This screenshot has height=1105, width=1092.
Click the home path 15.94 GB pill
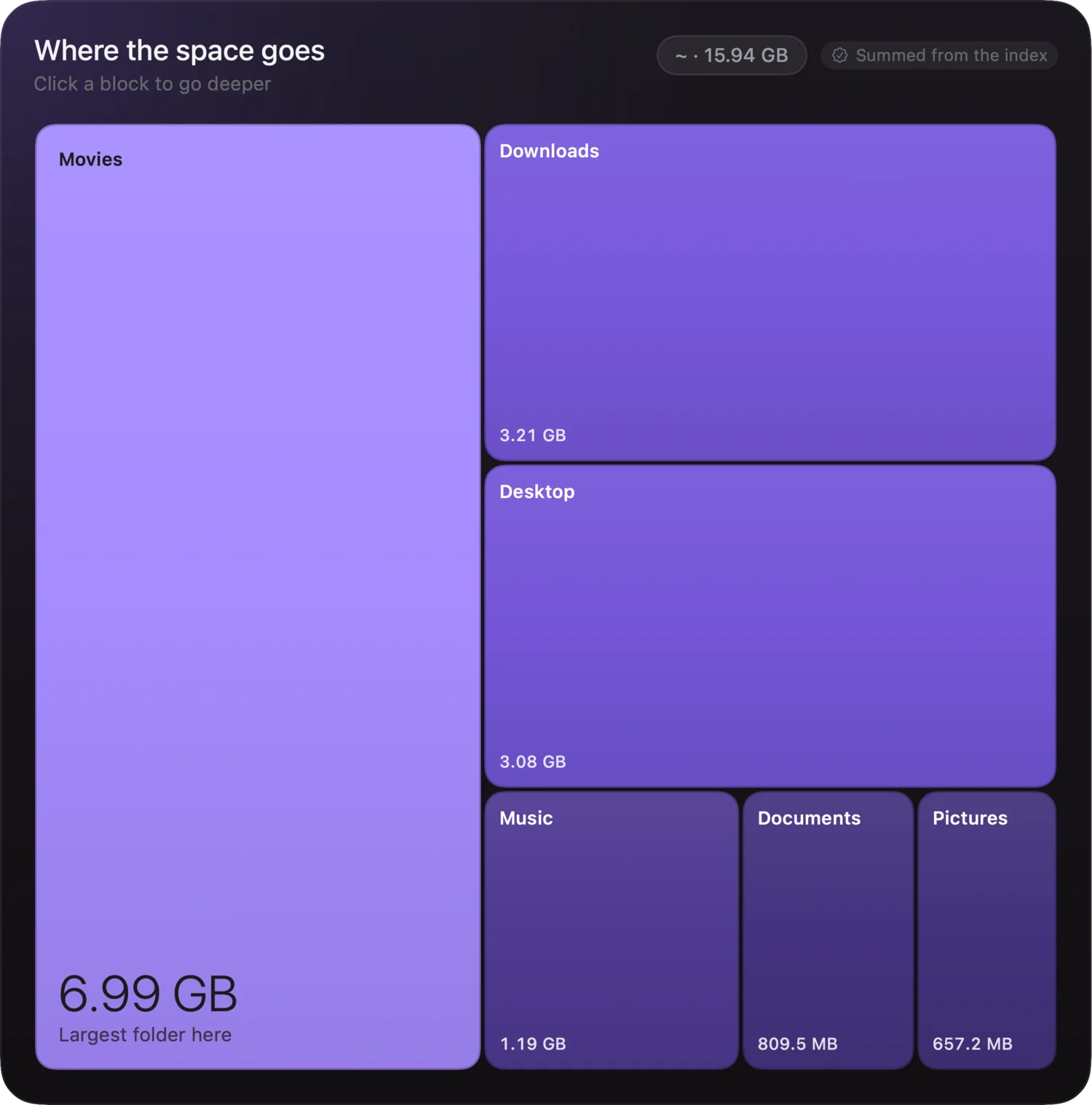732,55
